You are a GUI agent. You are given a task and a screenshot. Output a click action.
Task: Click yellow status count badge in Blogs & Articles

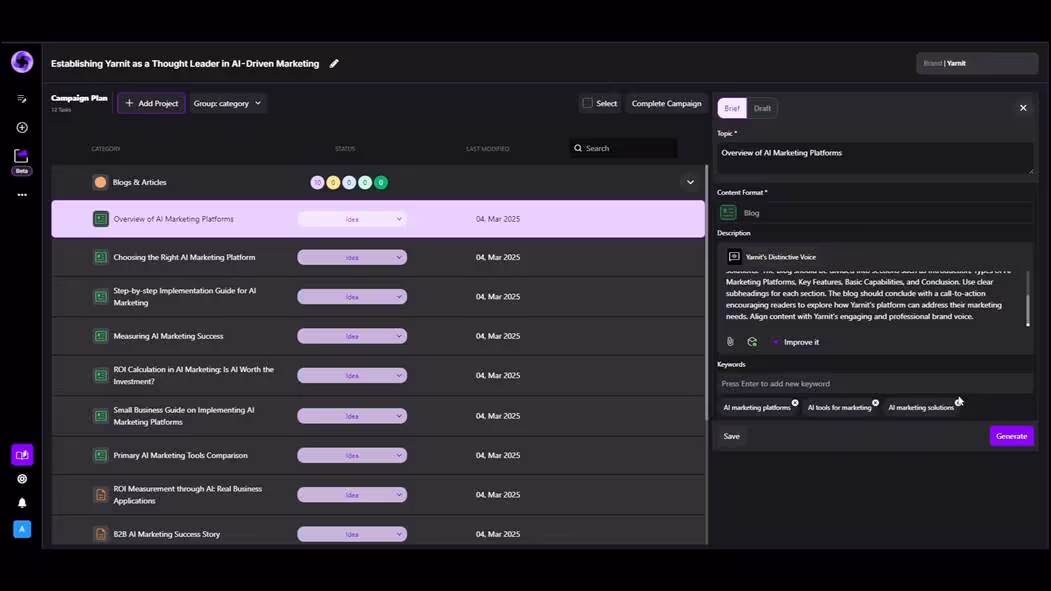pyautogui.click(x=333, y=182)
